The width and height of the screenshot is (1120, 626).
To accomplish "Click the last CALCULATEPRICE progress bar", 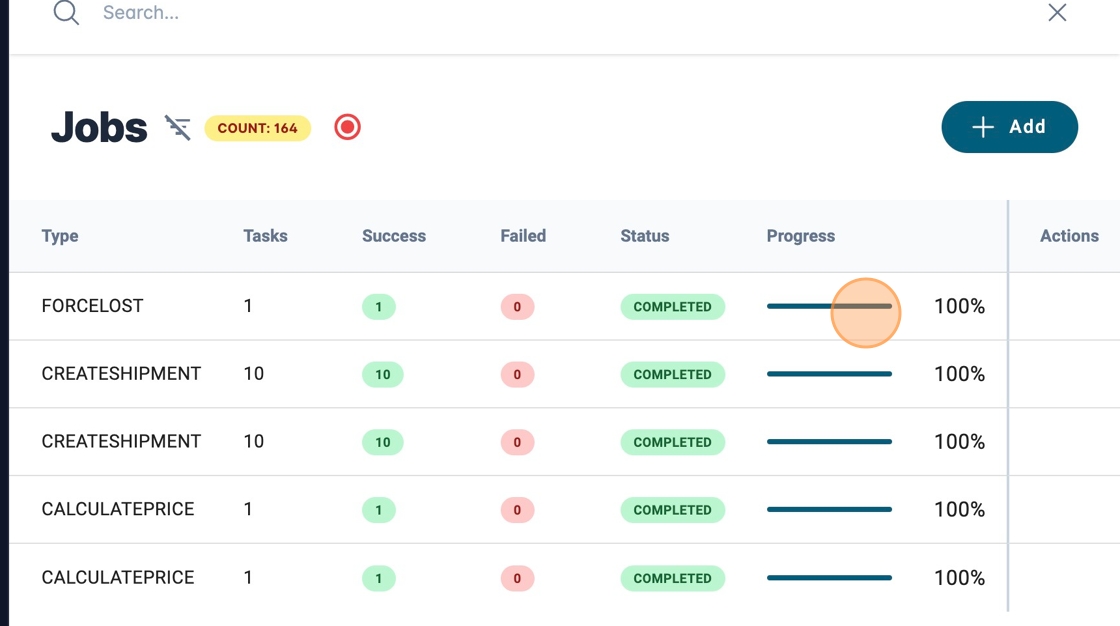I will [829, 578].
